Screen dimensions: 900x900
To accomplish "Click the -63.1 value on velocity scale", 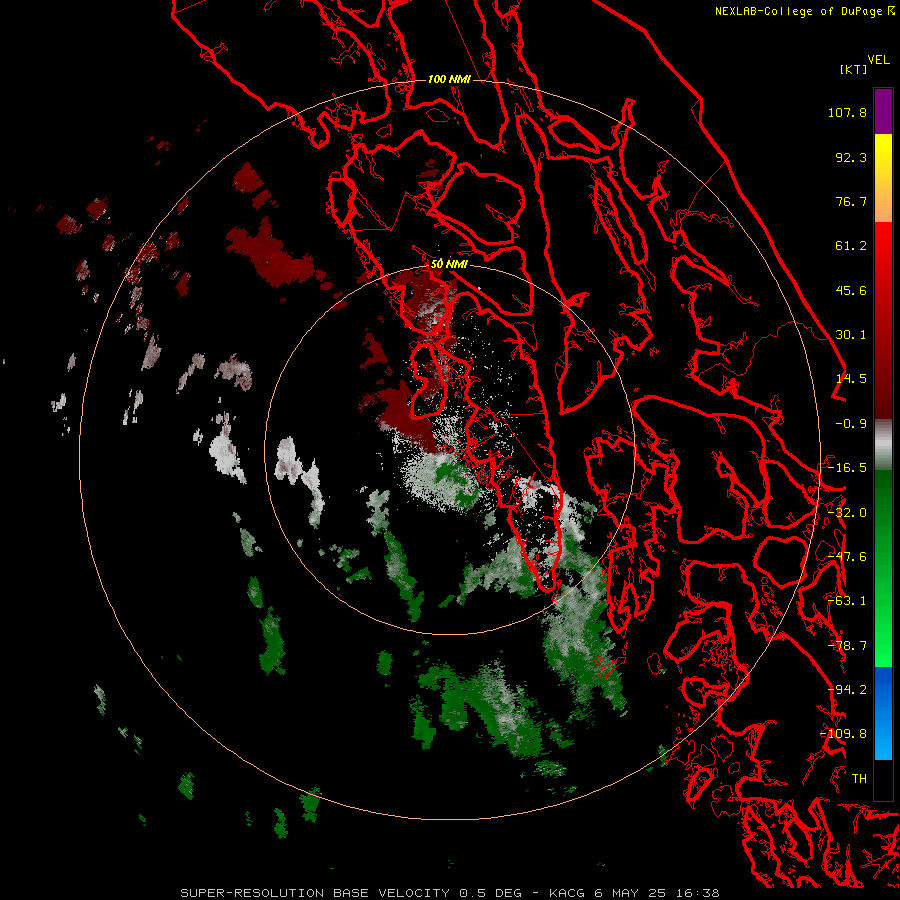I will (847, 601).
